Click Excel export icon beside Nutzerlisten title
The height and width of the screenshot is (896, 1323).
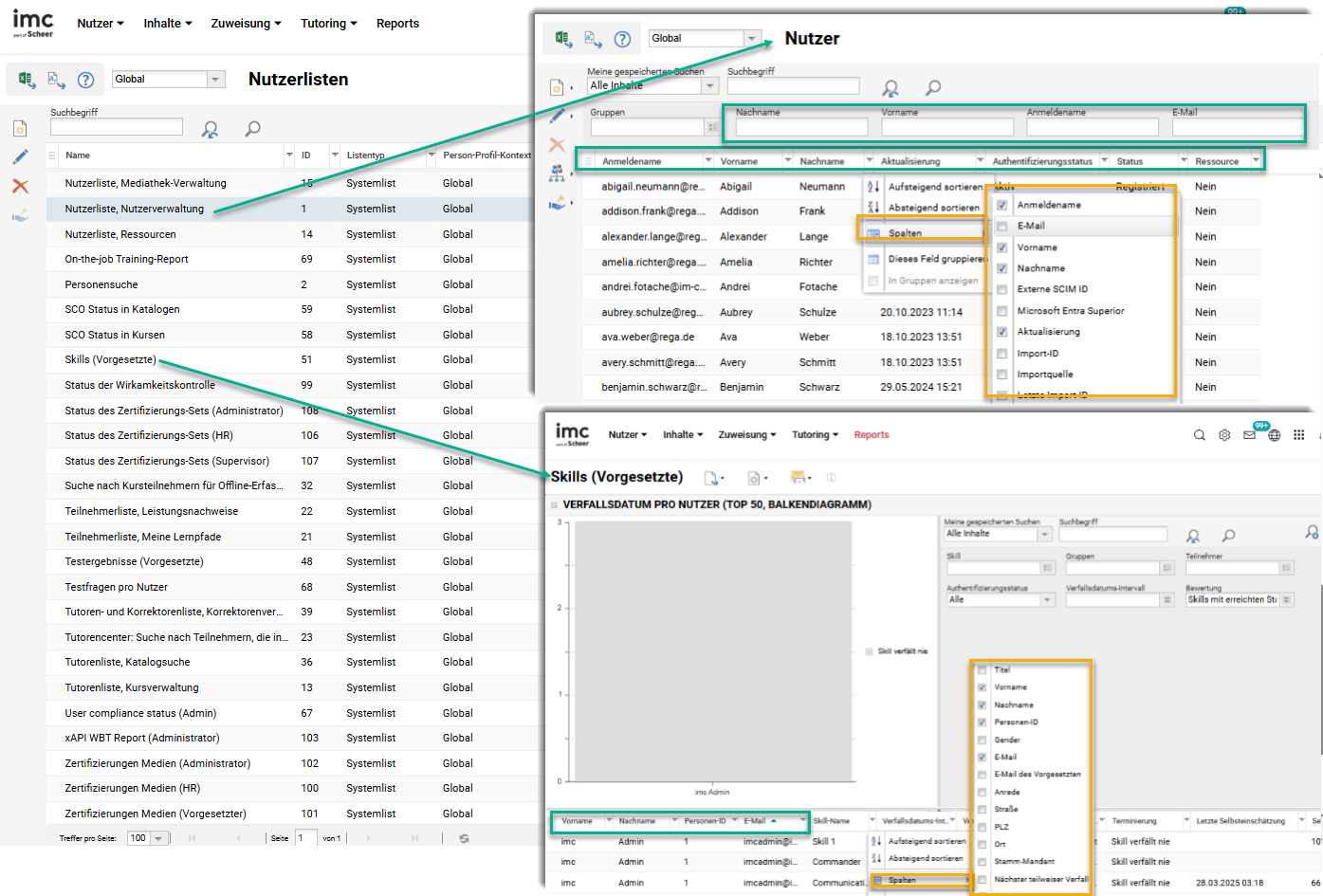point(27,80)
